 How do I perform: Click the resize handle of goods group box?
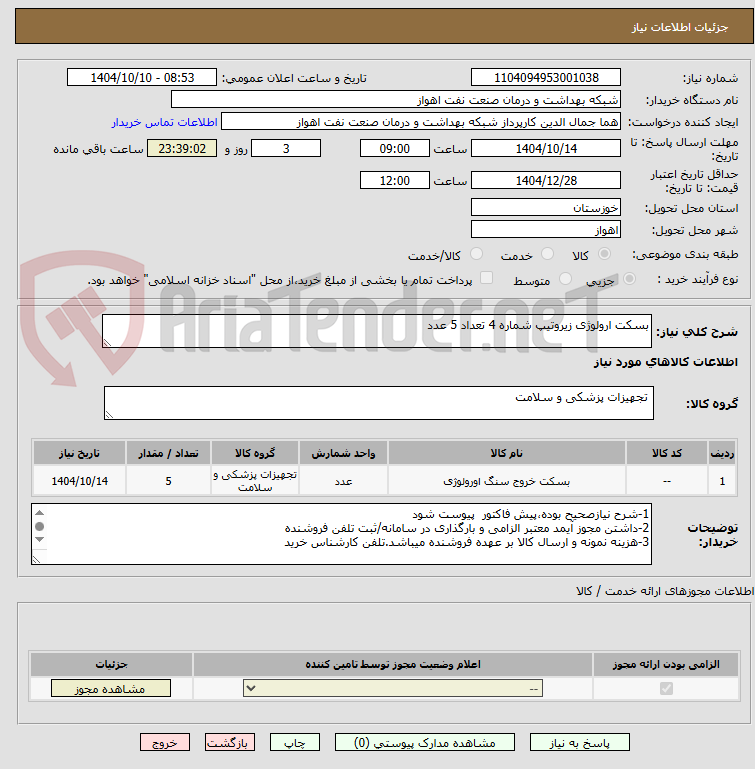tap(109, 414)
